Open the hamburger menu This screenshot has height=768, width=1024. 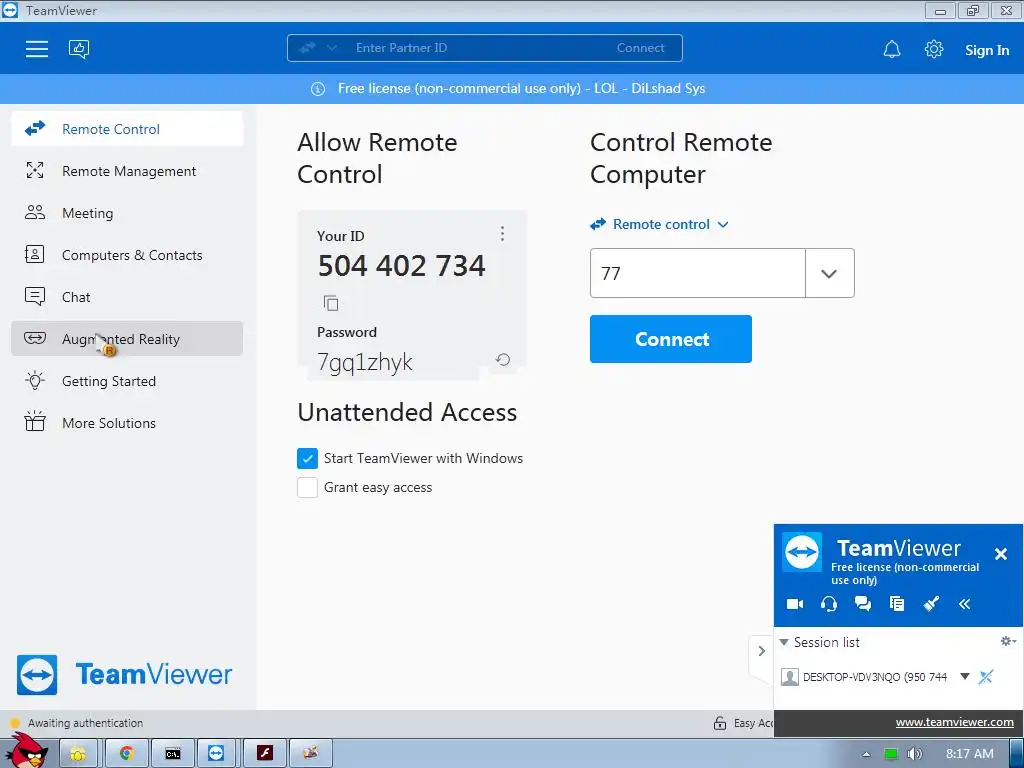pyautogui.click(x=37, y=49)
